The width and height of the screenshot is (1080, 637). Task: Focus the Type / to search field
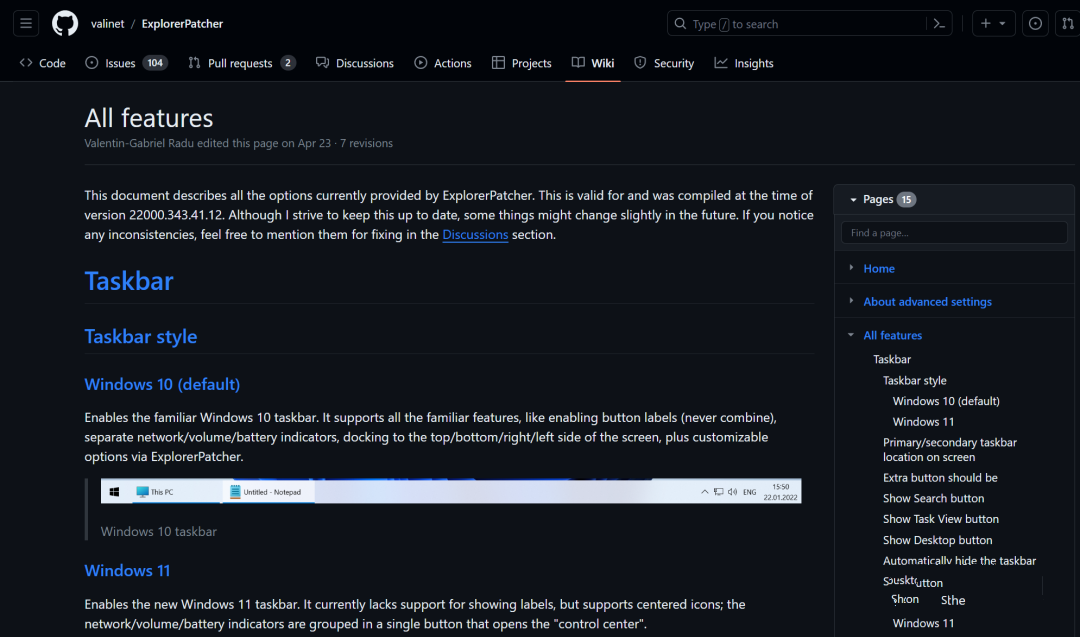point(809,23)
